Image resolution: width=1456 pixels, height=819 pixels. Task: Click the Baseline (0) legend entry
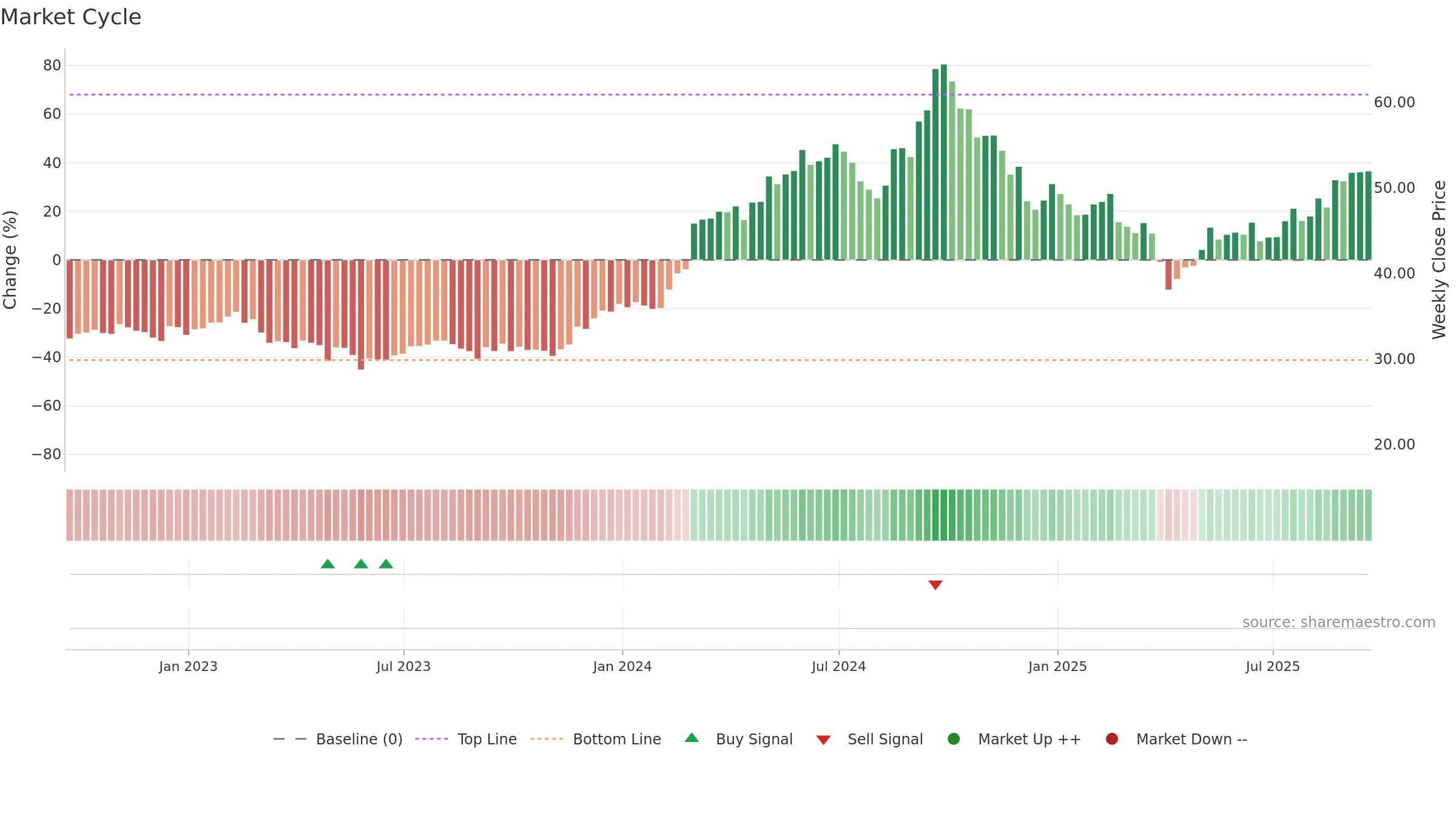point(338,739)
